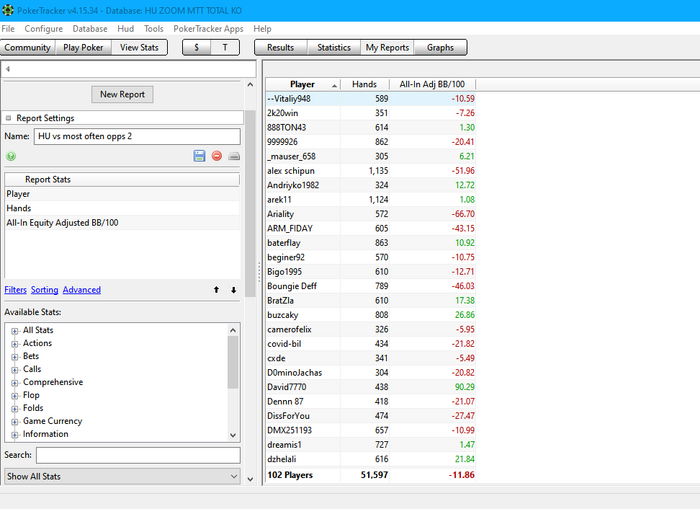The image size is (700, 509).
Task: Sort by the Player column header
Action: tap(303, 84)
